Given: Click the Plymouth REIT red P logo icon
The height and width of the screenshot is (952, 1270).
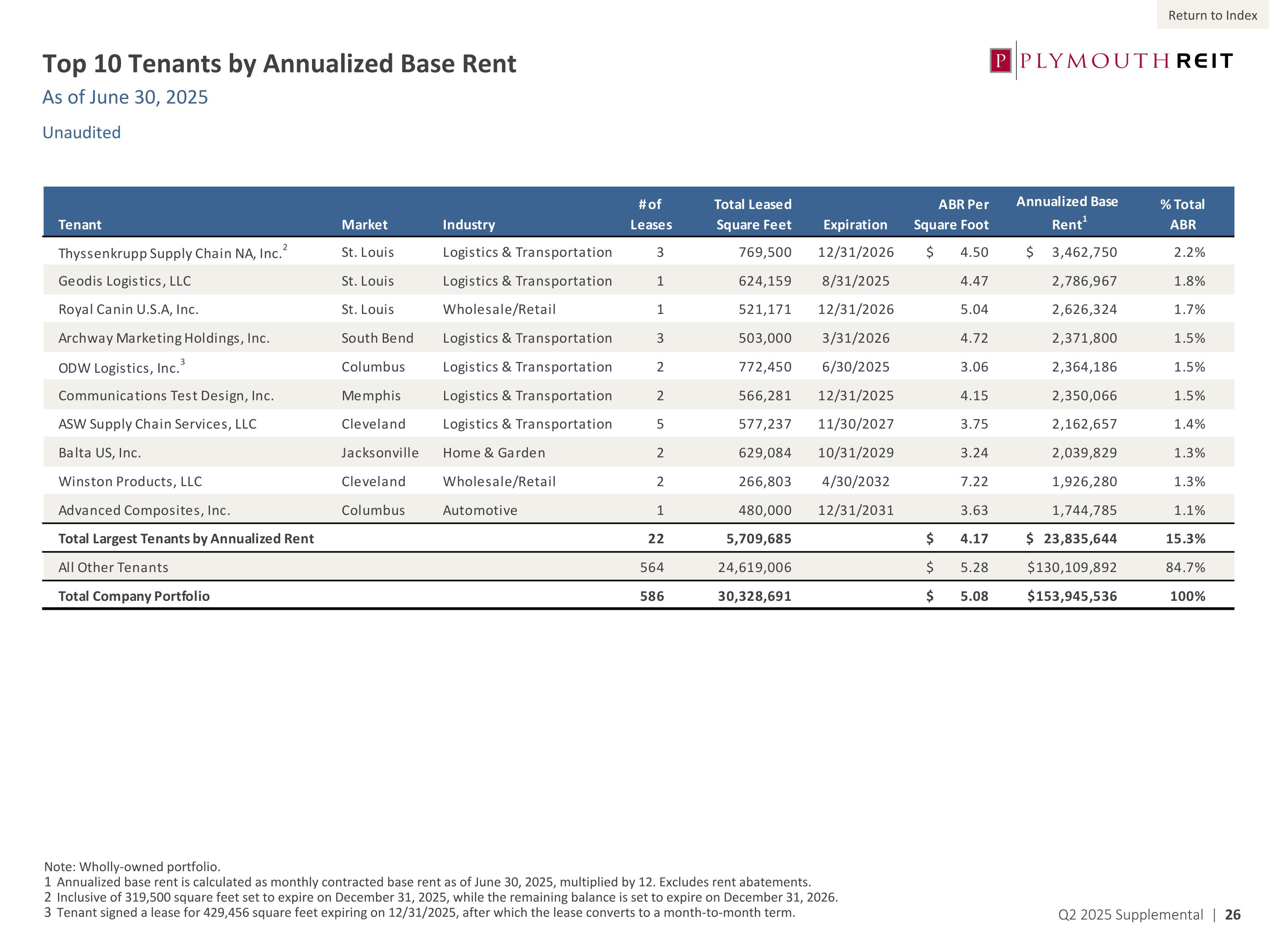Looking at the screenshot, I should coord(1000,61).
